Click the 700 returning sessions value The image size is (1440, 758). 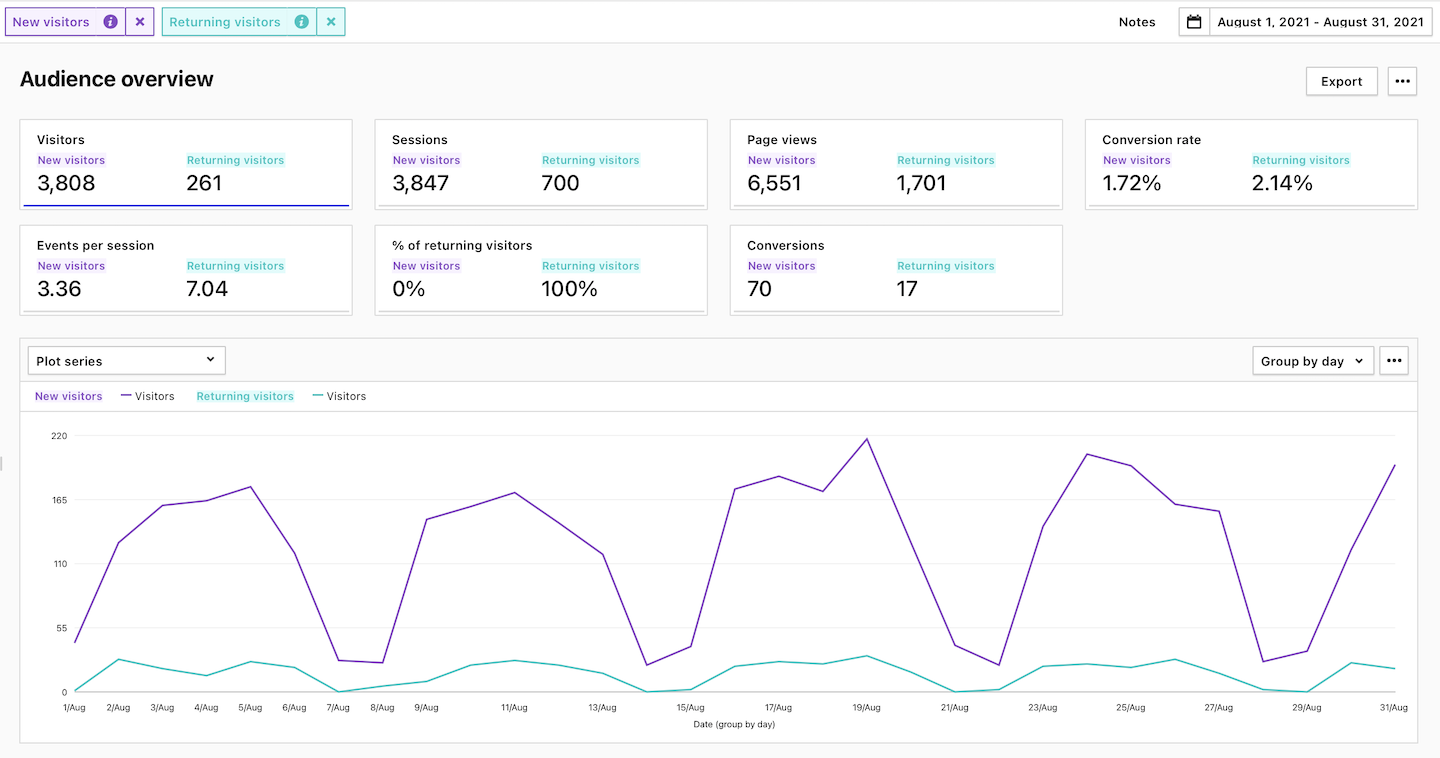pos(561,183)
